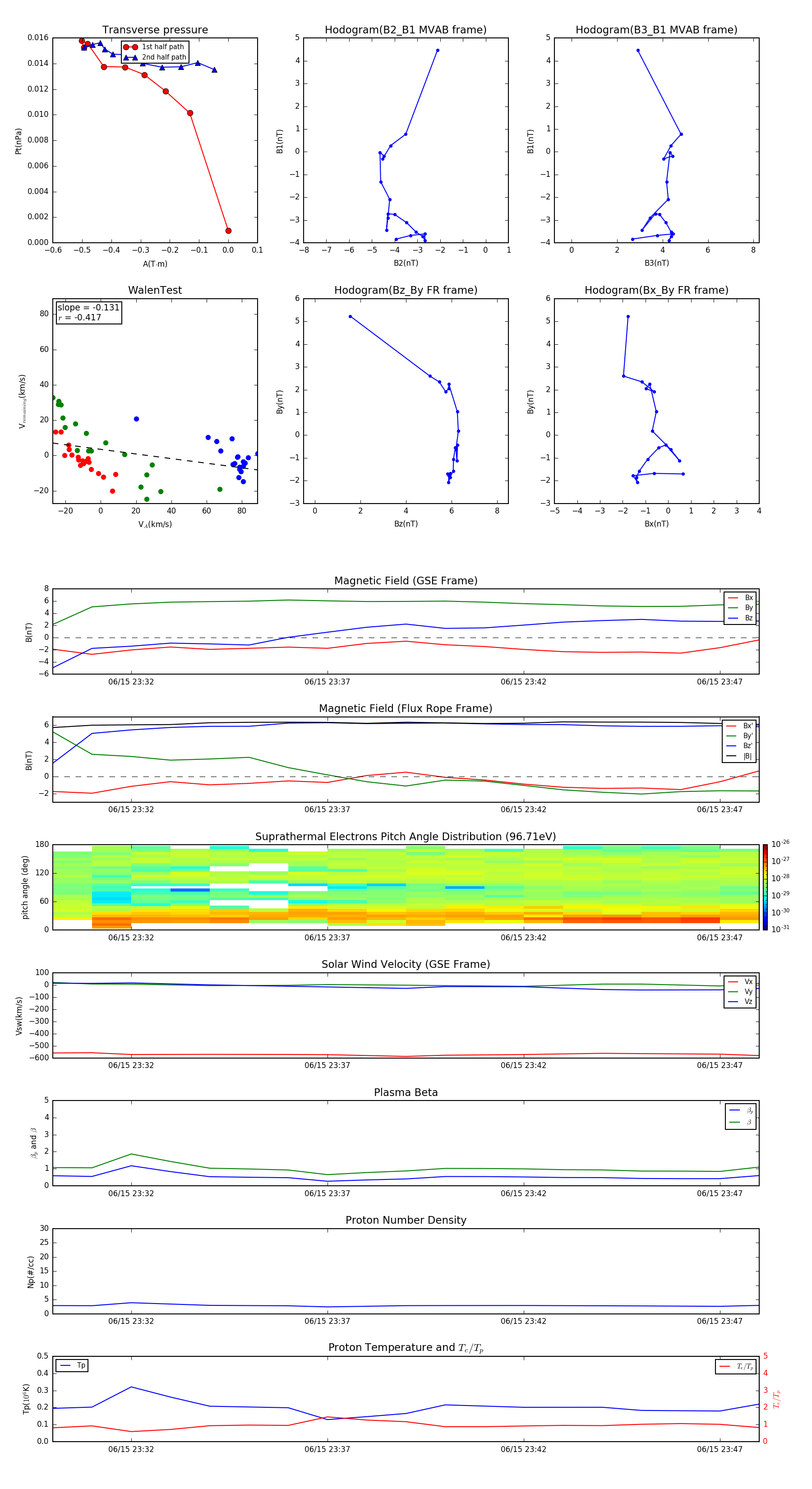The image size is (812, 1489).
Task: Click the Vz legend entry in solar wind plot
Action: coord(740,1002)
